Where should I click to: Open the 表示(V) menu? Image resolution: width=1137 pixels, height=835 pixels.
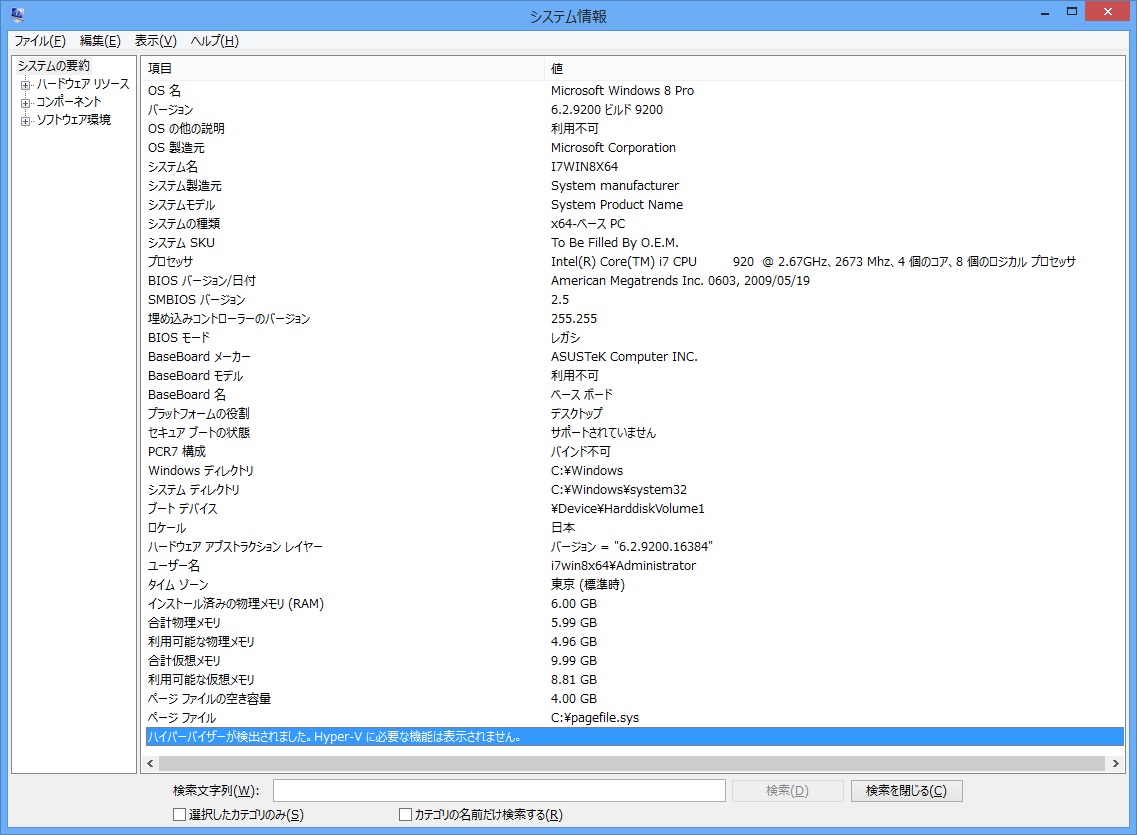(156, 41)
